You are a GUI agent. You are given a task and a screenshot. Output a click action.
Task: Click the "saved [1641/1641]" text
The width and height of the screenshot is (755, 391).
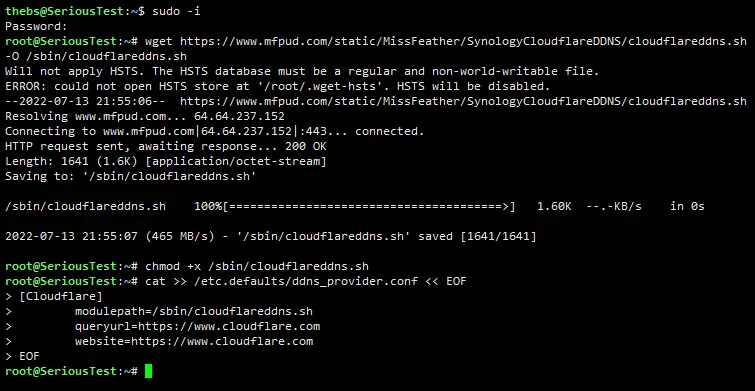click(477, 236)
